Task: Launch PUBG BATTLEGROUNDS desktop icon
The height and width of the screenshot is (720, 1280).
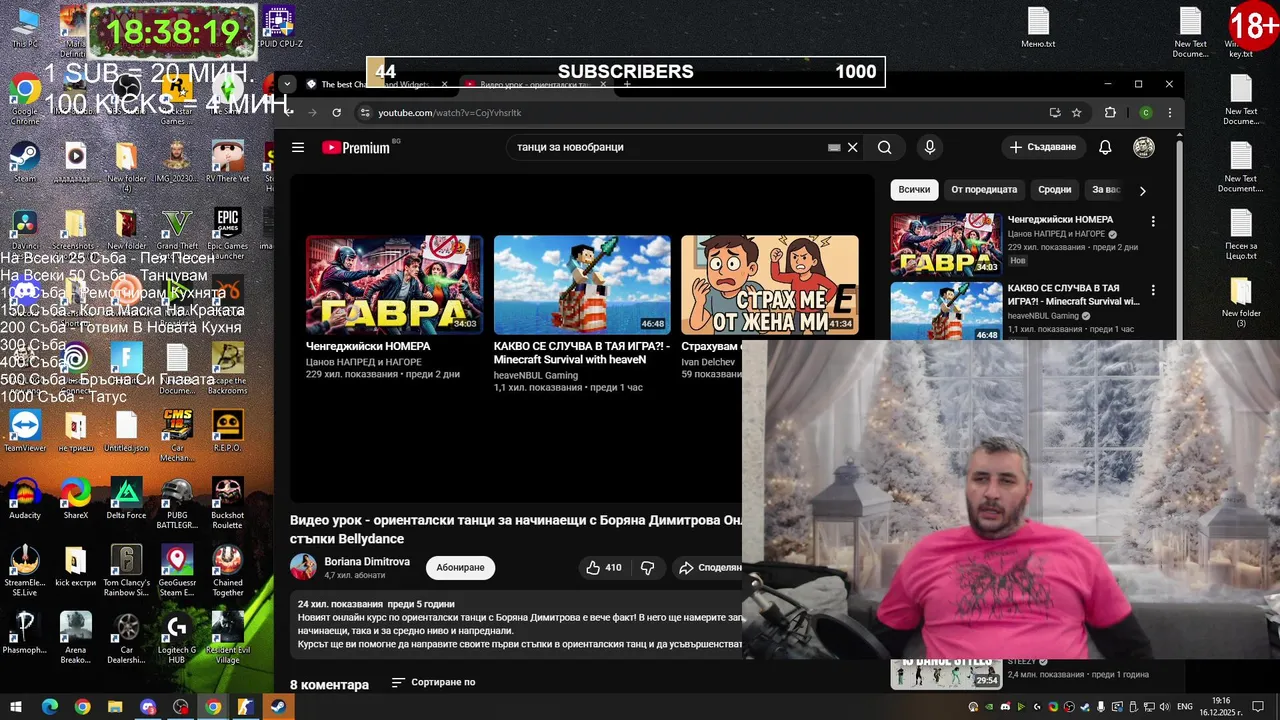Action: 177,504
